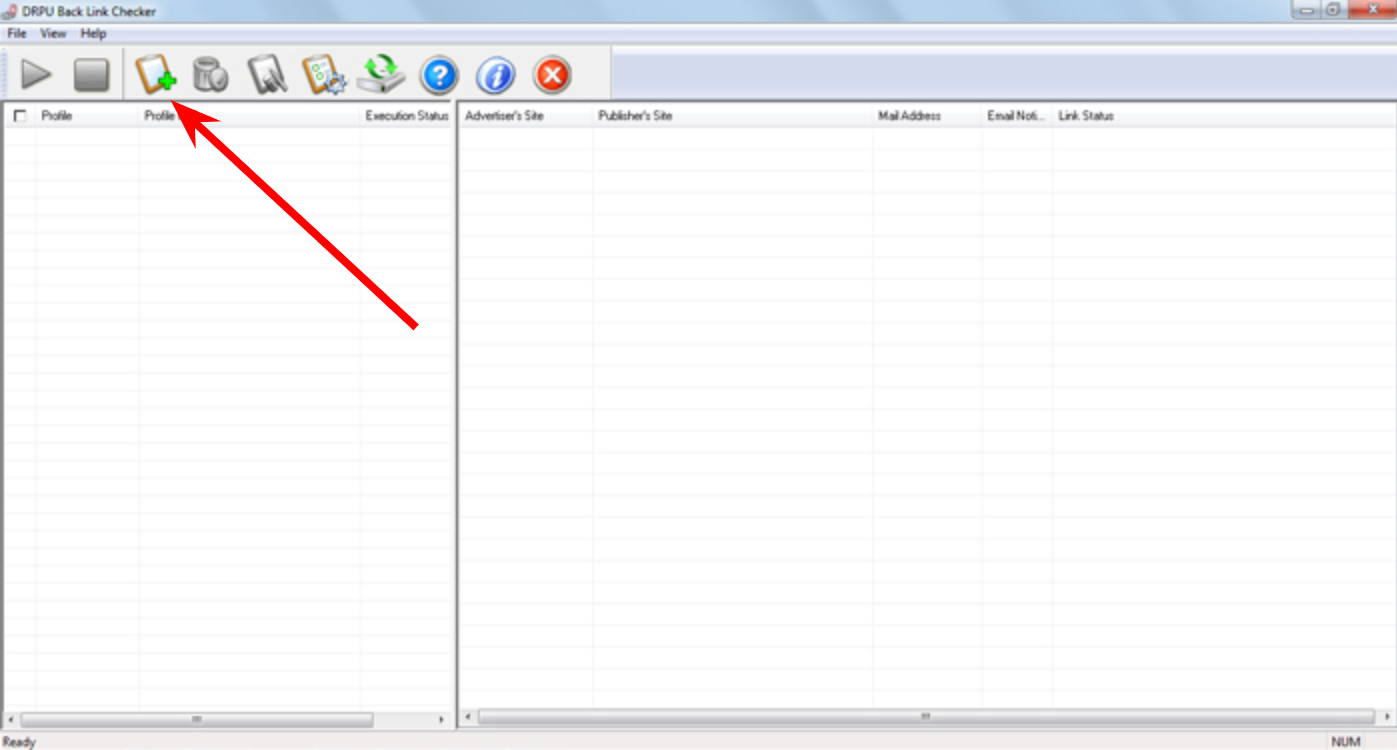Screen dimensions: 1397x750
Task: Click the 'Ready' status bar text
Action: [x=19, y=742]
